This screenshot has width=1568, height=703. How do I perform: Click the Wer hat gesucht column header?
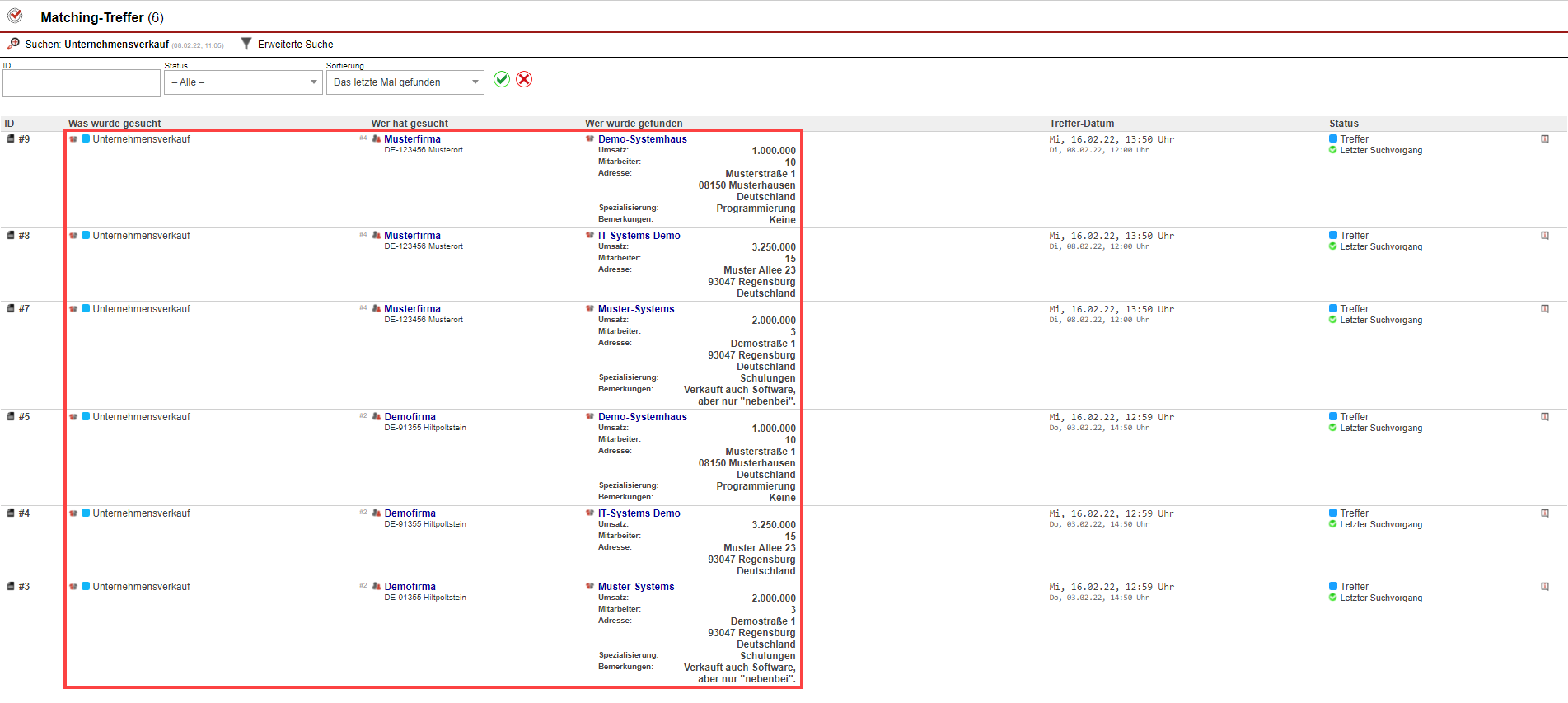coord(410,124)
